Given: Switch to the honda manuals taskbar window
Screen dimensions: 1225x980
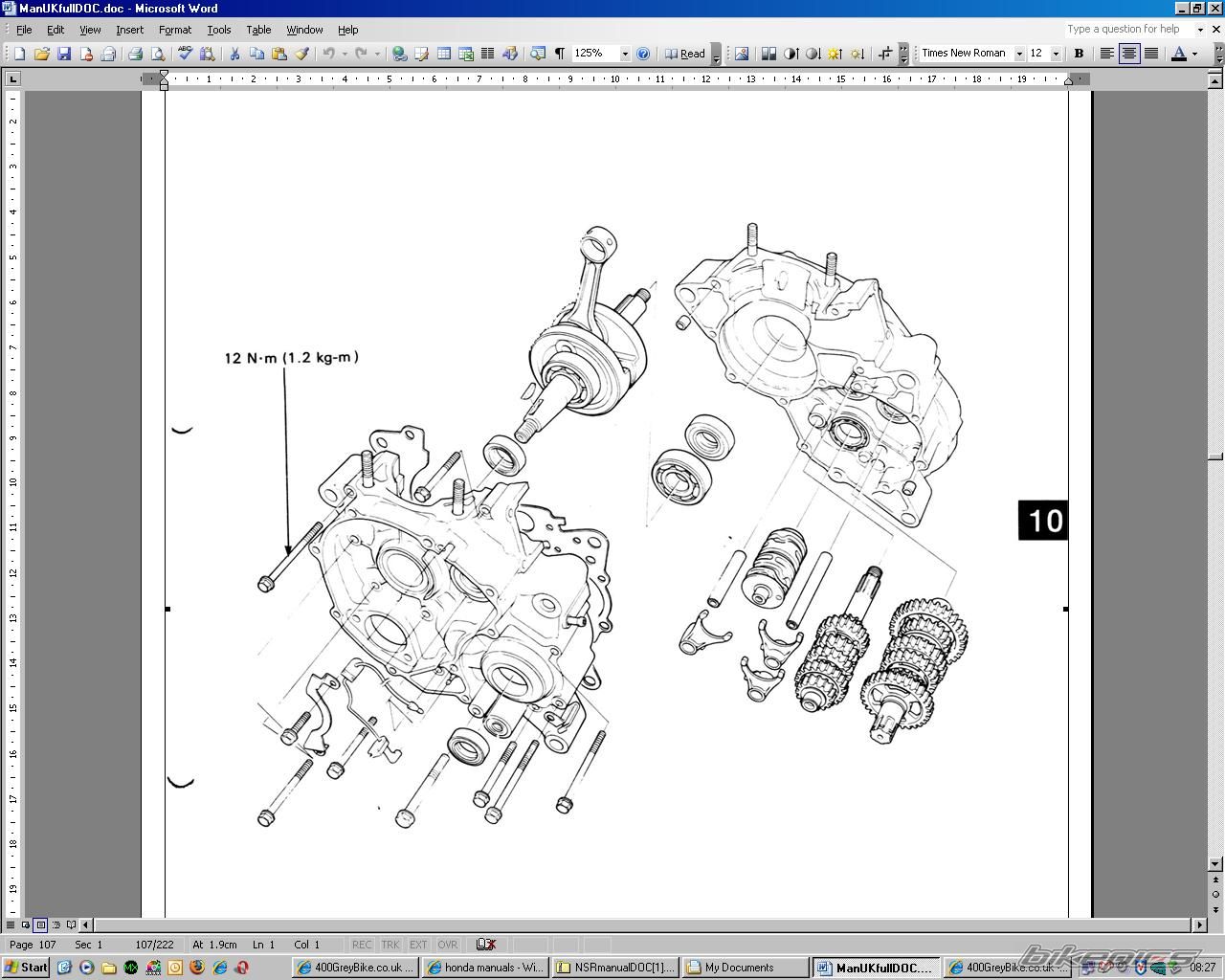Looking at the screenshot, I should [x=485, y=968].
